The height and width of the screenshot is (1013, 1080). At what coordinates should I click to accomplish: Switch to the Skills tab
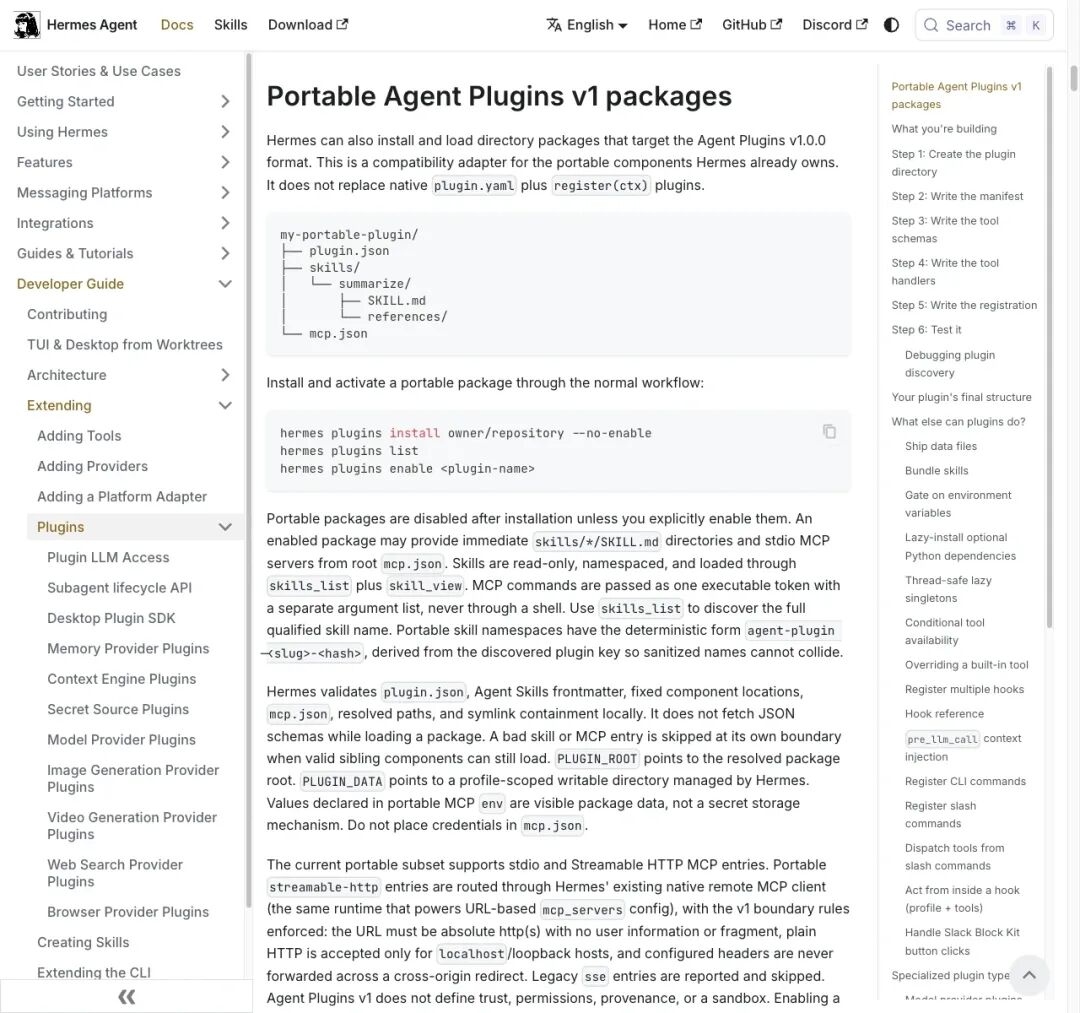point(230,25)
